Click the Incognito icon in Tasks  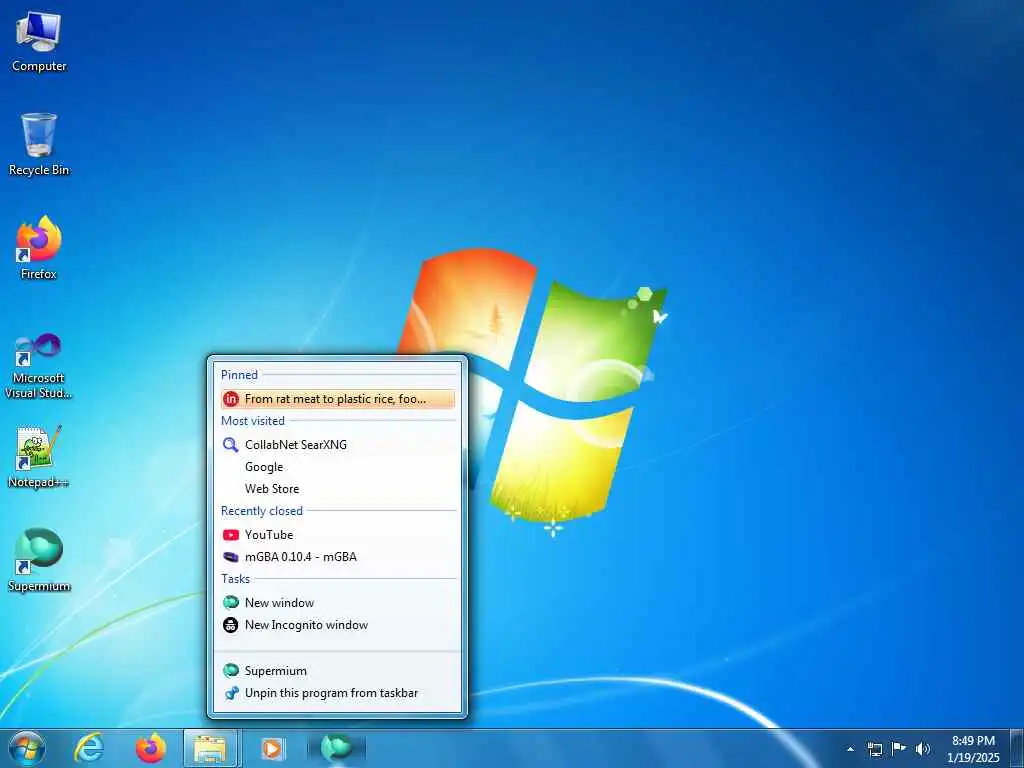(x=231, y=625)
